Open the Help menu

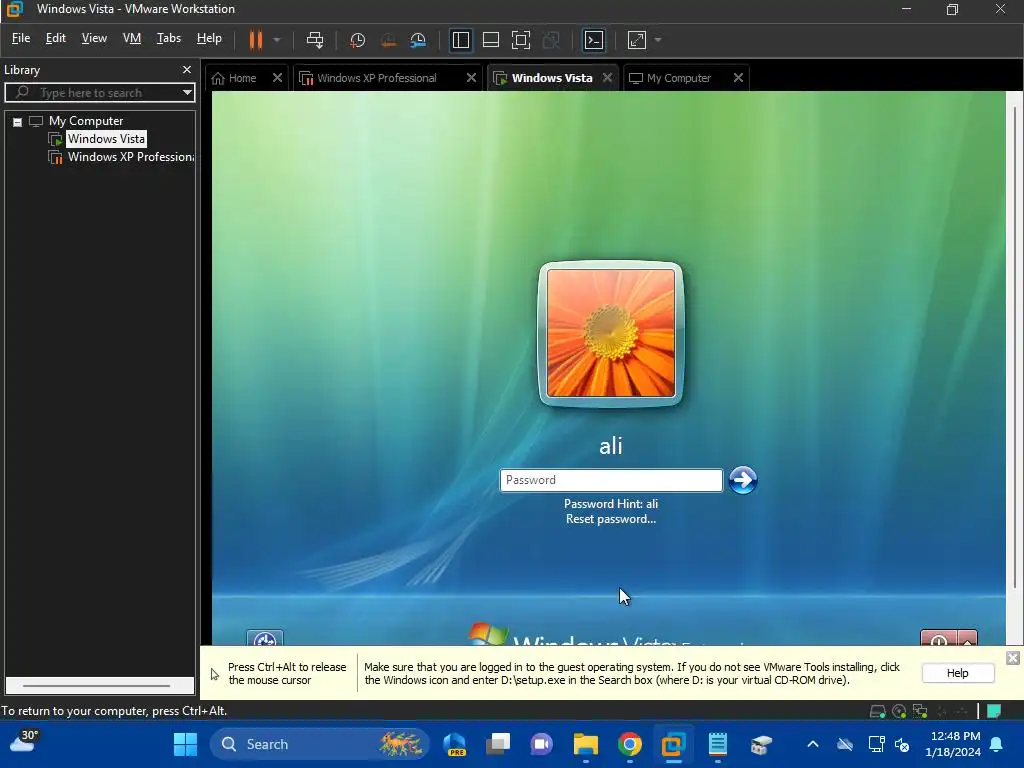(x=209, y=38)
